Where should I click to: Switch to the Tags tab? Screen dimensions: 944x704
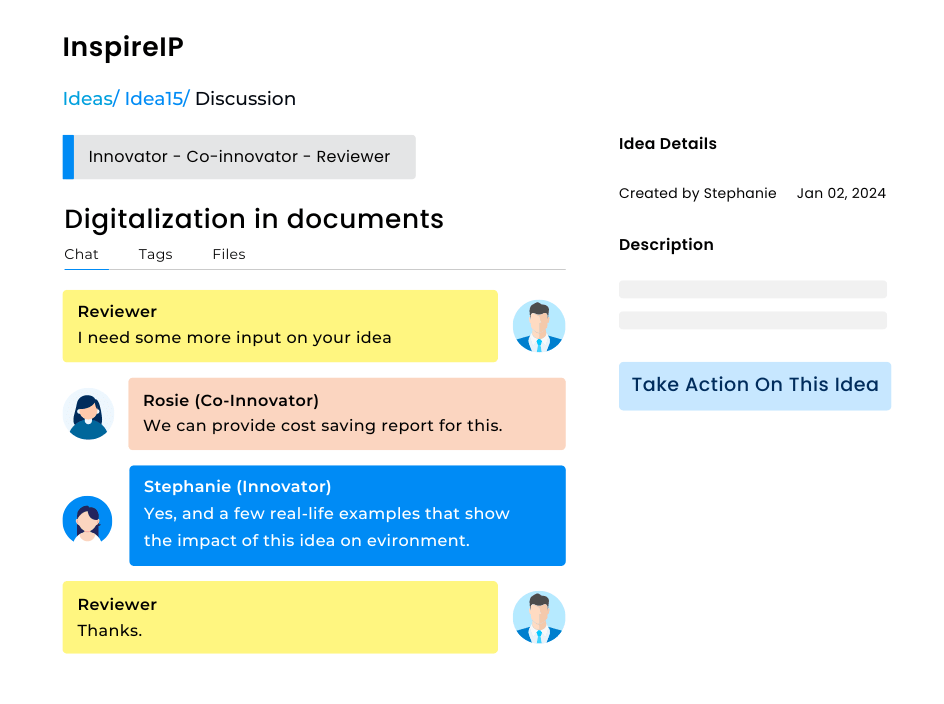coord(155,254)
